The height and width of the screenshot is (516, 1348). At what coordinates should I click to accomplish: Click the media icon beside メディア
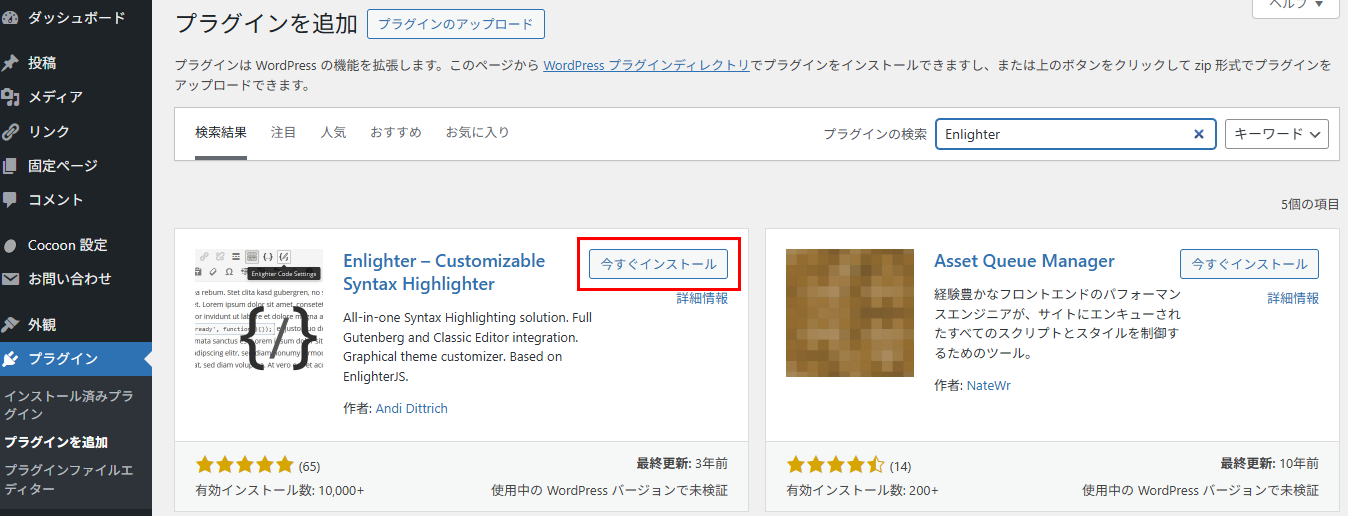11,97
